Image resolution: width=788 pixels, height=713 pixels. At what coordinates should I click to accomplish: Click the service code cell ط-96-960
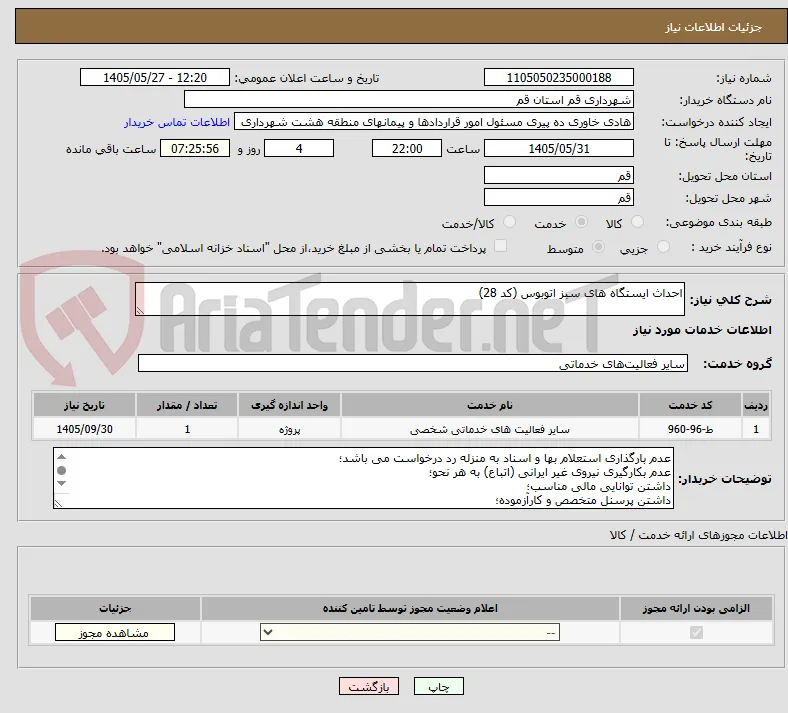tap(691, 429)
